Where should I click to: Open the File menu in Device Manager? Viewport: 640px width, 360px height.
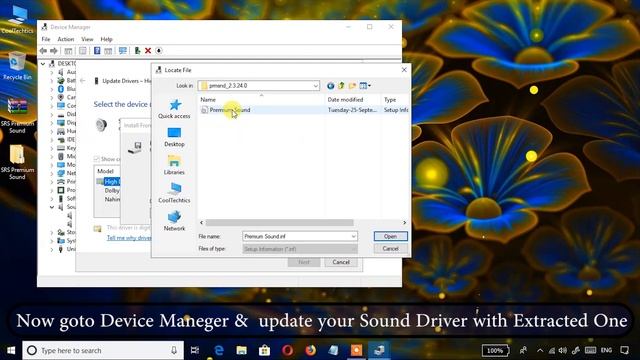(x=46, y=39)
